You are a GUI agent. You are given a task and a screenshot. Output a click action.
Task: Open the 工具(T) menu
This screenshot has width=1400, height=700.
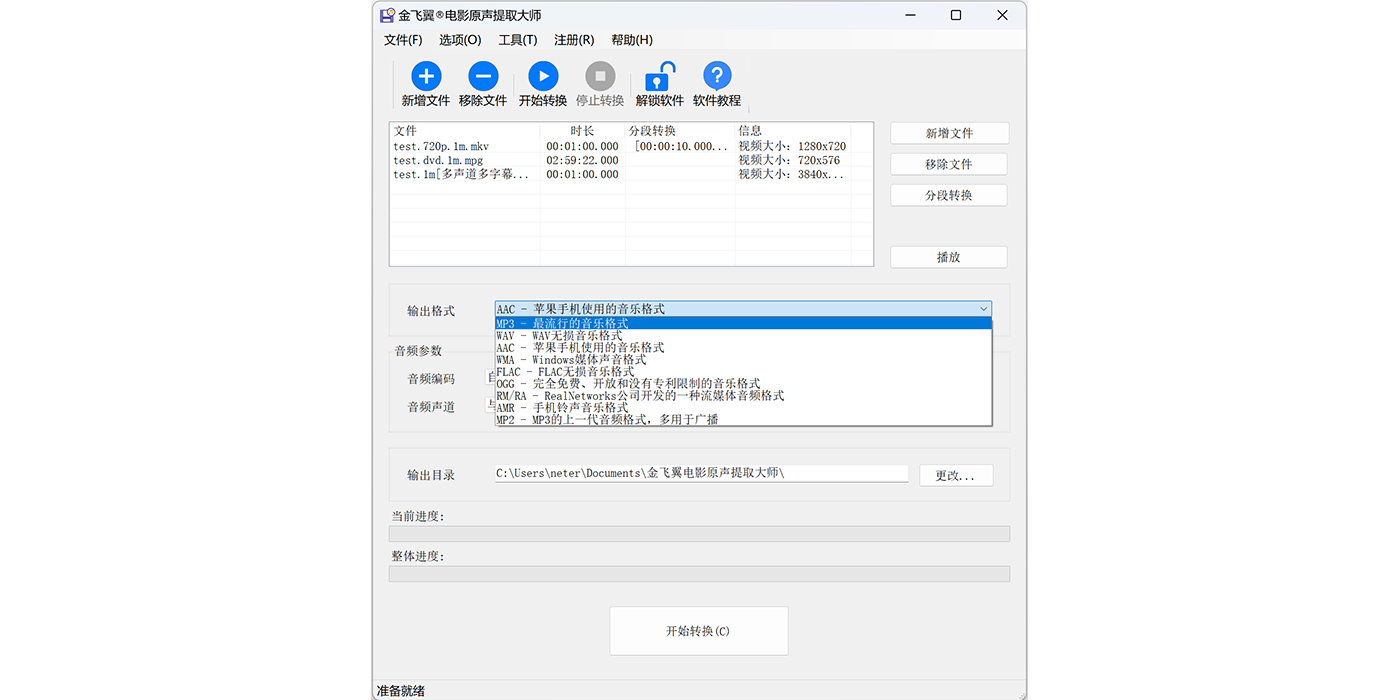tap(518, 40)
